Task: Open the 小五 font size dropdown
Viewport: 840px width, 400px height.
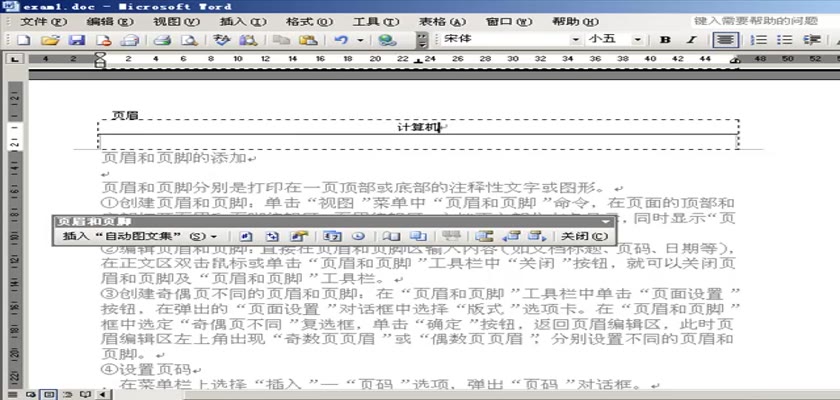Action: pos(638,40)
